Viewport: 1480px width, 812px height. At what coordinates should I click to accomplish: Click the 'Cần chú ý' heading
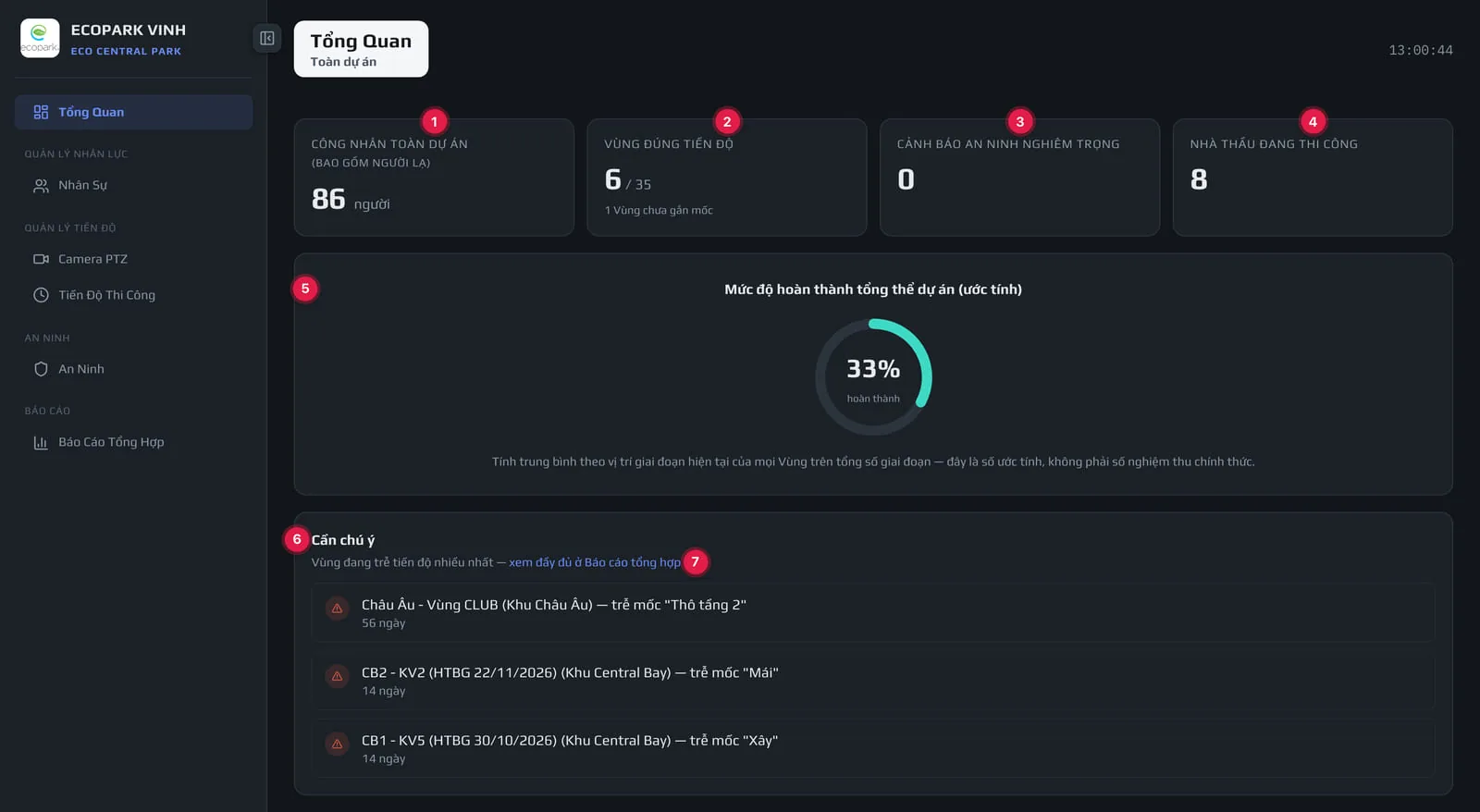343,540
